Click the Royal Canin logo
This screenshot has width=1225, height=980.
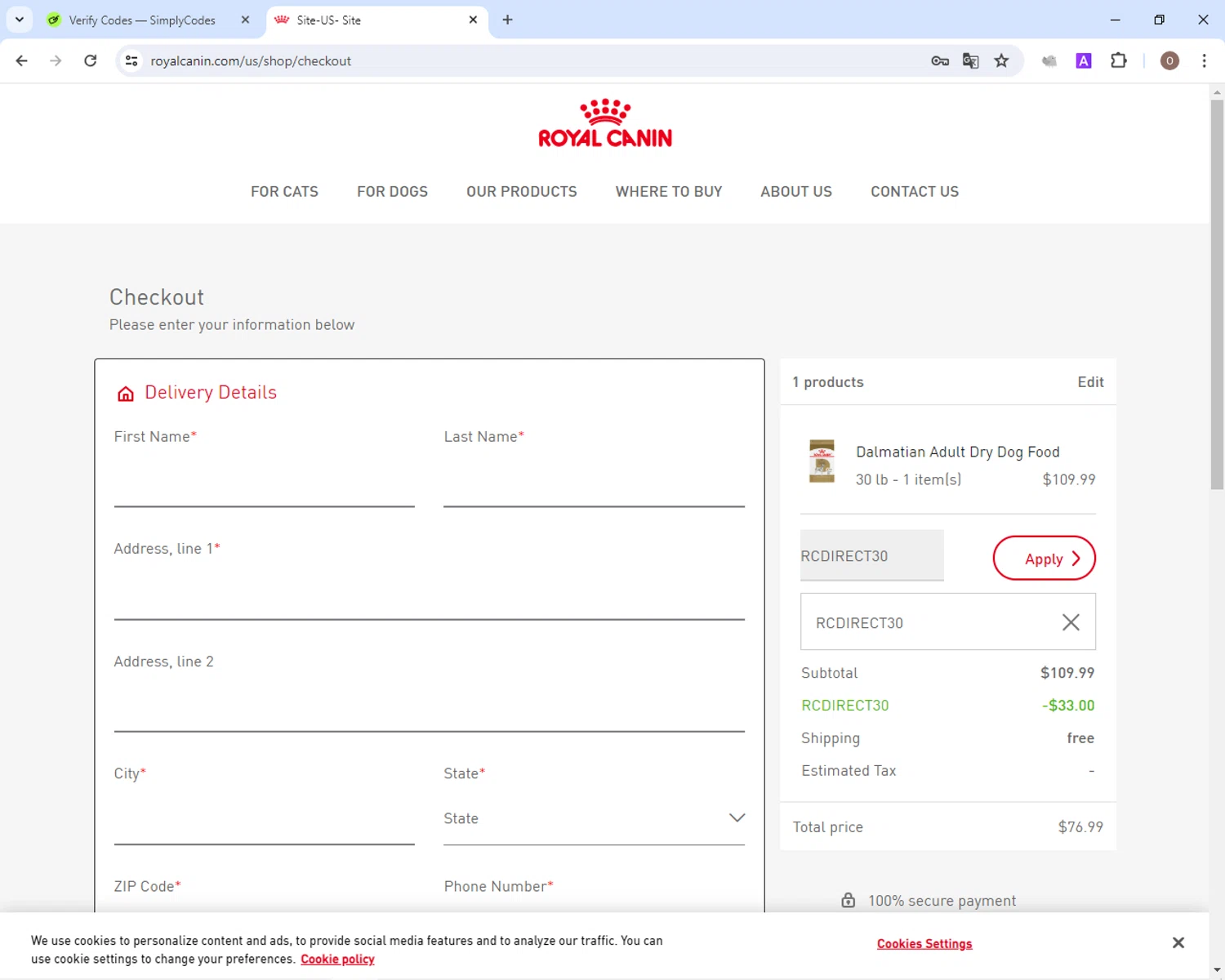pyautogui.click(x=605, y=123)
